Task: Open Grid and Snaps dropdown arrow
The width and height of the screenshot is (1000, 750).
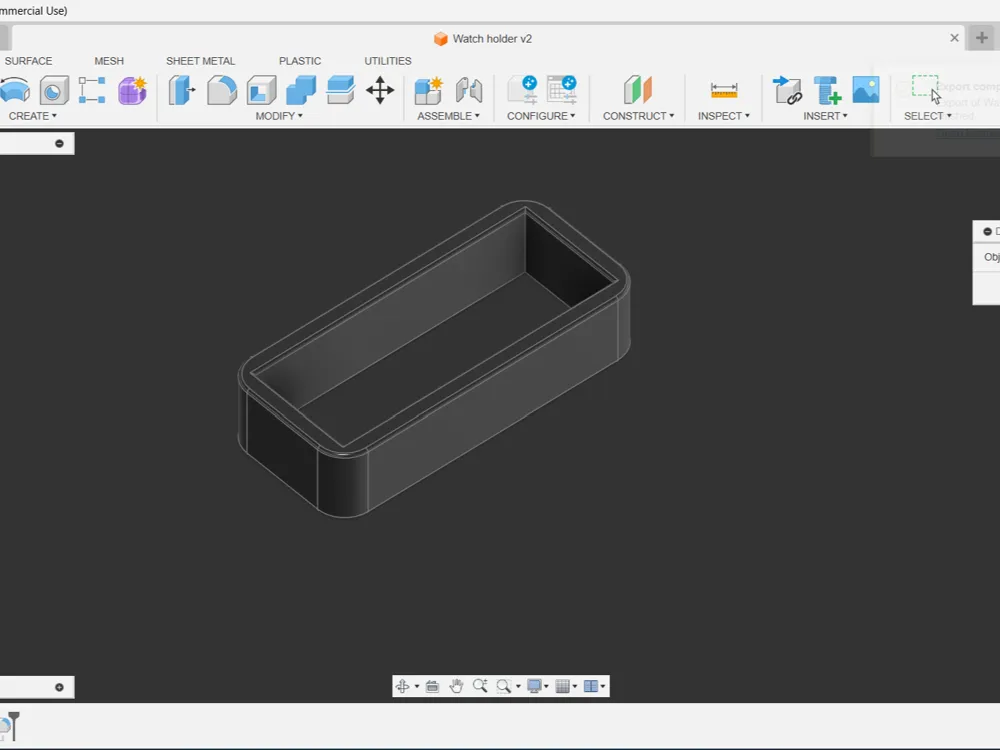Action: pos(575,687)
